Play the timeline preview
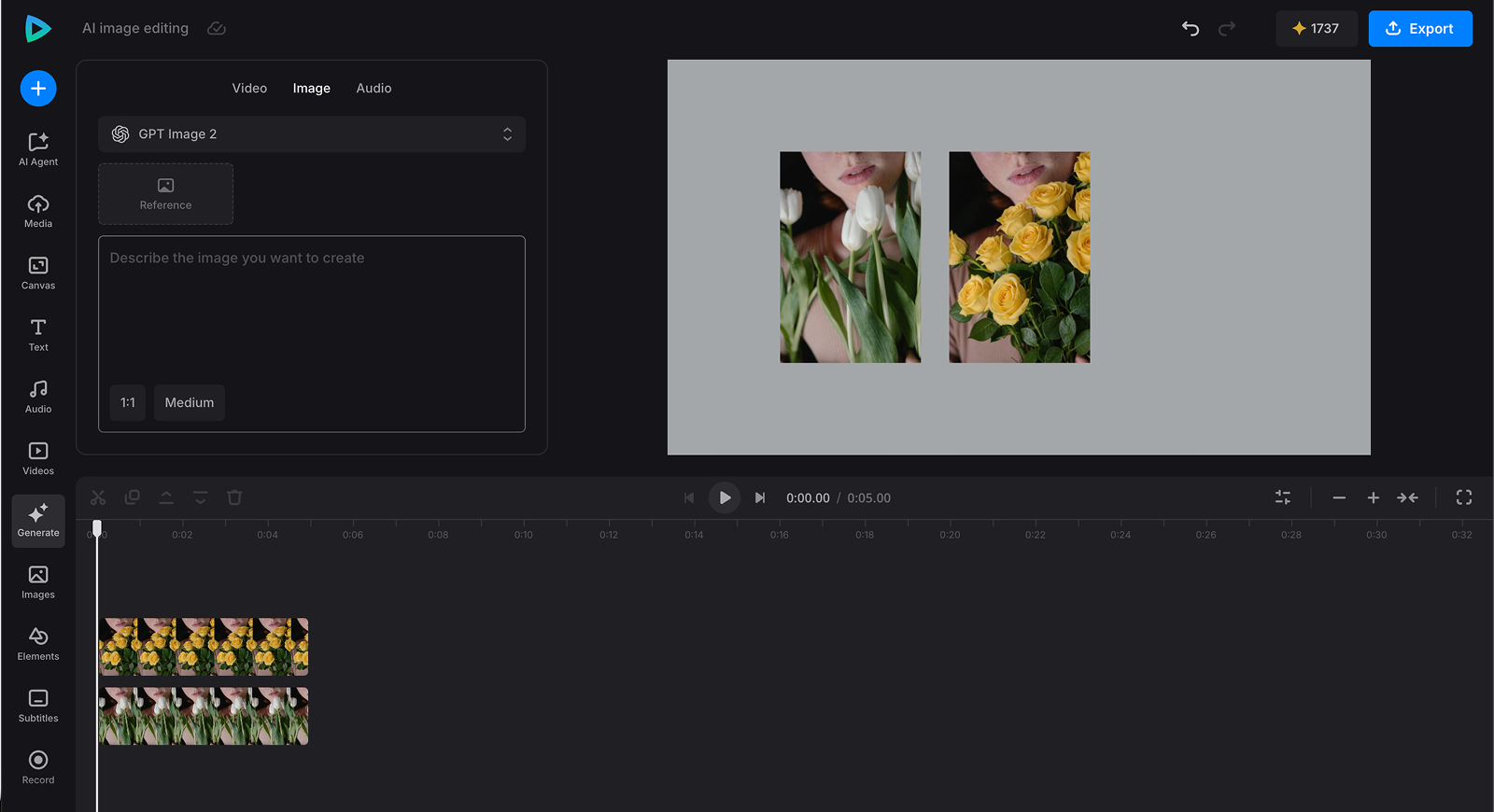1494x812 pixels. tap(725, 497)
